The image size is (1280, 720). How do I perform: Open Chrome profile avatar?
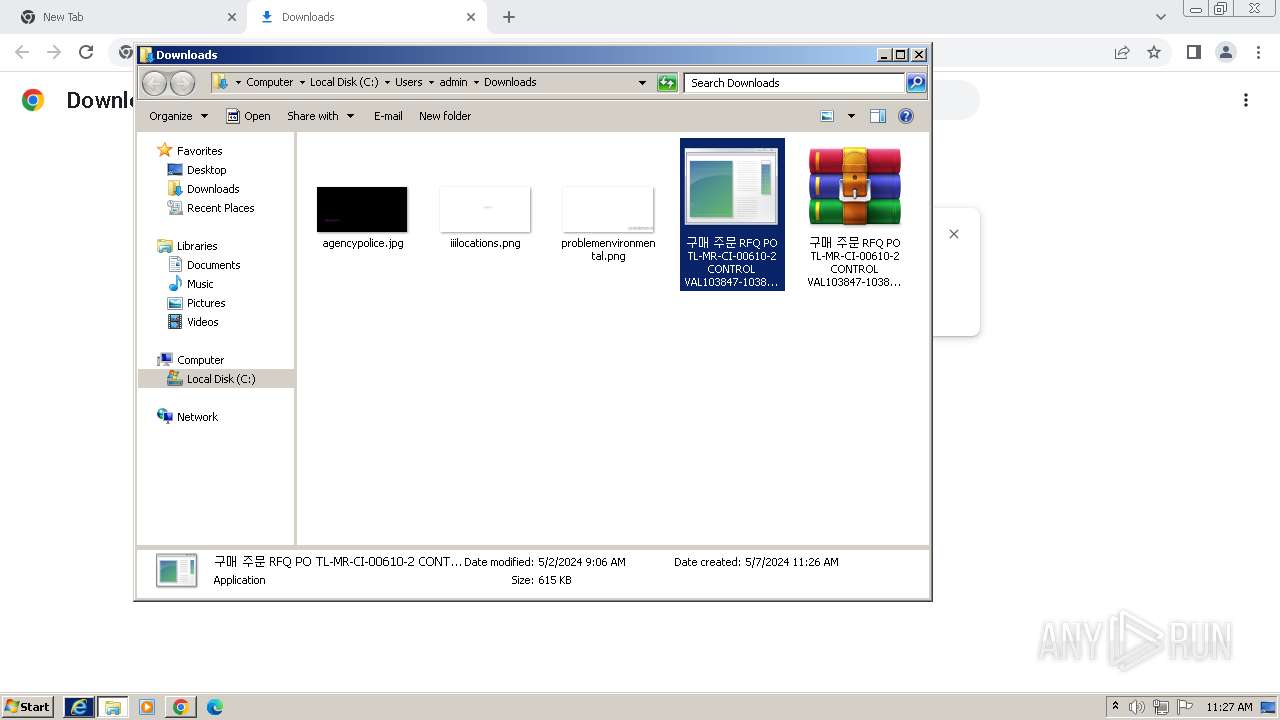pyautogui.click(x=1225, y=52)
